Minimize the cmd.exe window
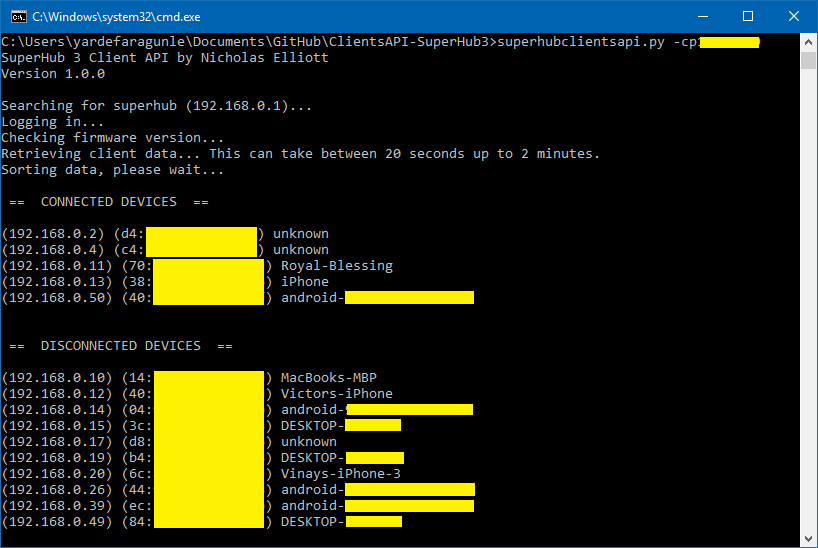 tap(703, 17)
